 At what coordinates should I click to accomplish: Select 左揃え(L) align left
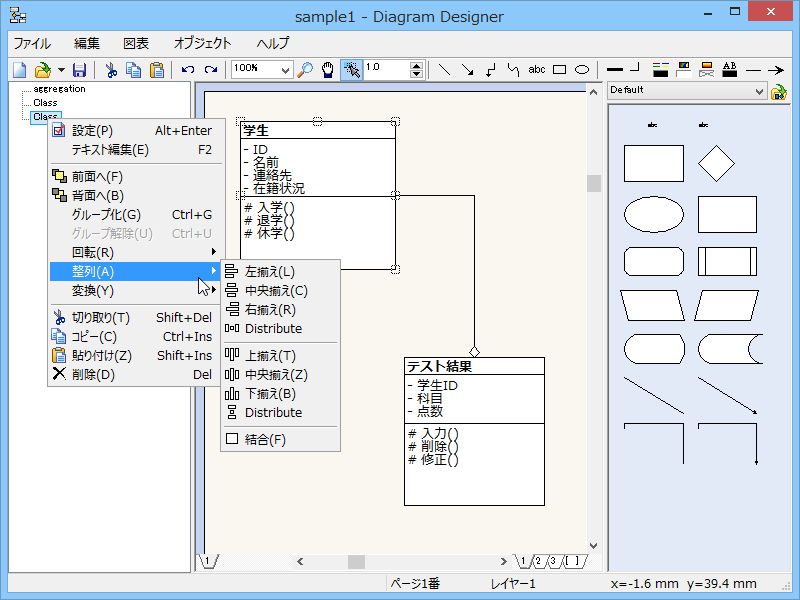coord(281,271)
